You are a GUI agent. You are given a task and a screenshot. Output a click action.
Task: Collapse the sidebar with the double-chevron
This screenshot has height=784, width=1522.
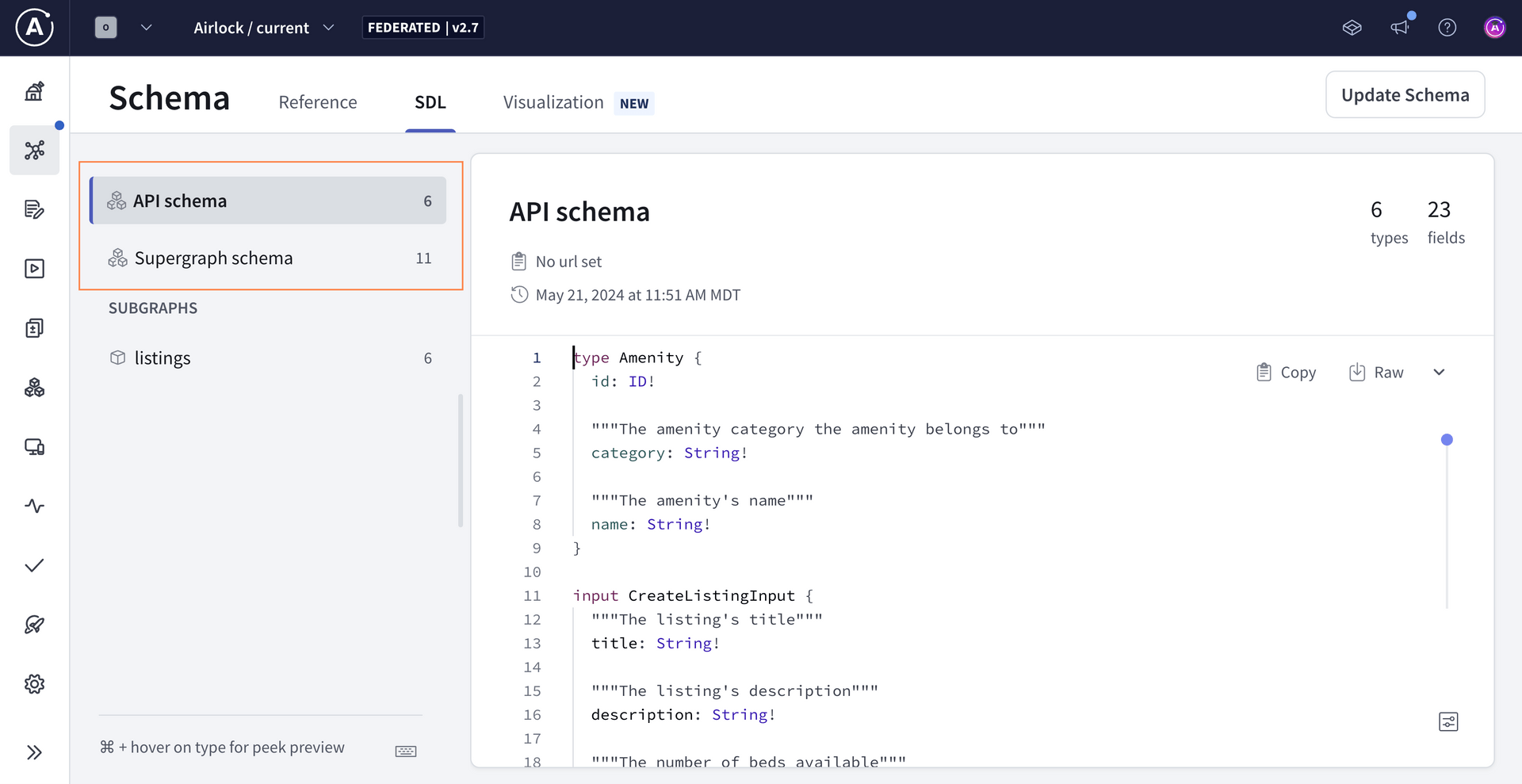(x=34, y=752)
